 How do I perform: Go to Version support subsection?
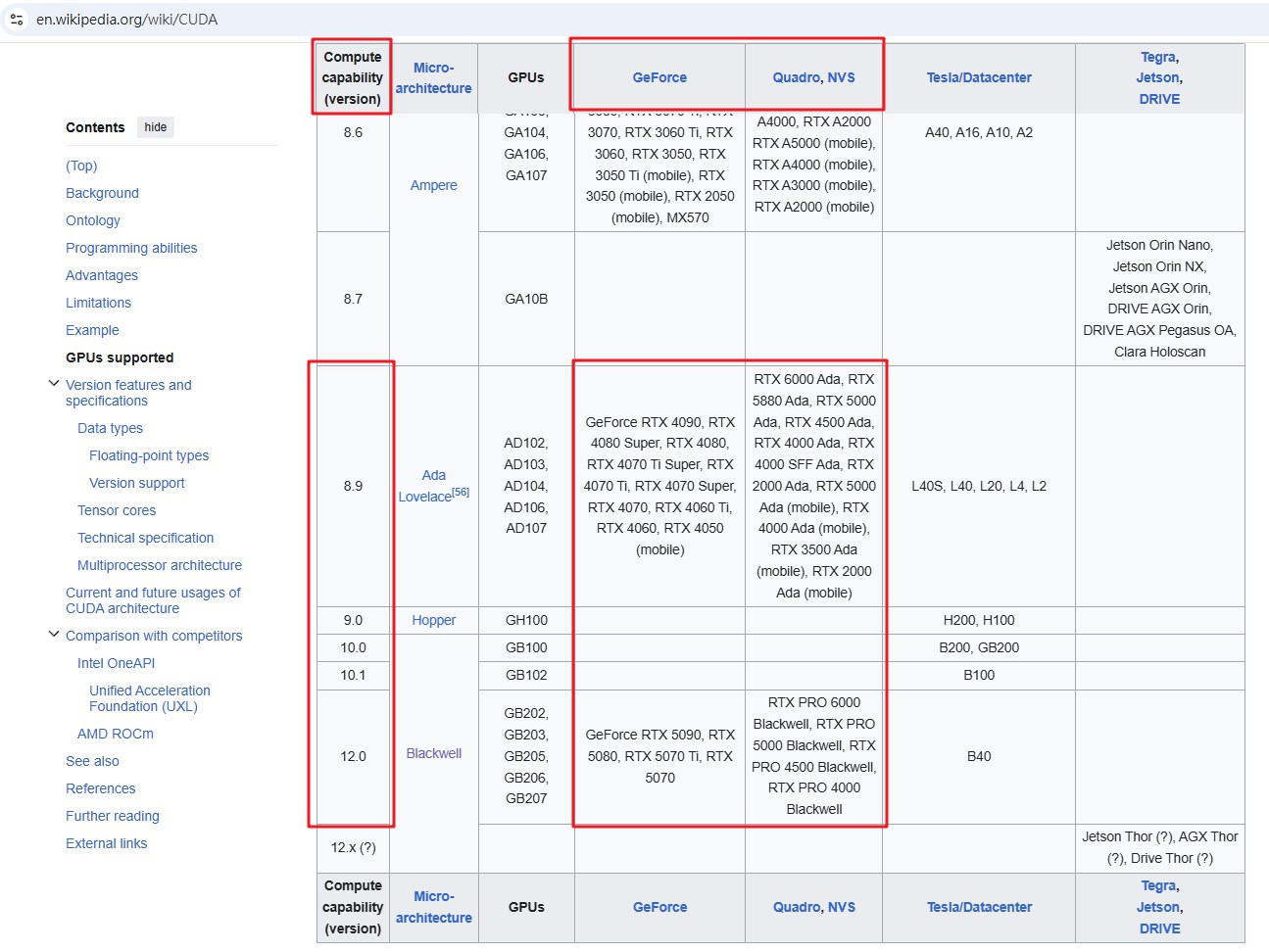[136, 483]
